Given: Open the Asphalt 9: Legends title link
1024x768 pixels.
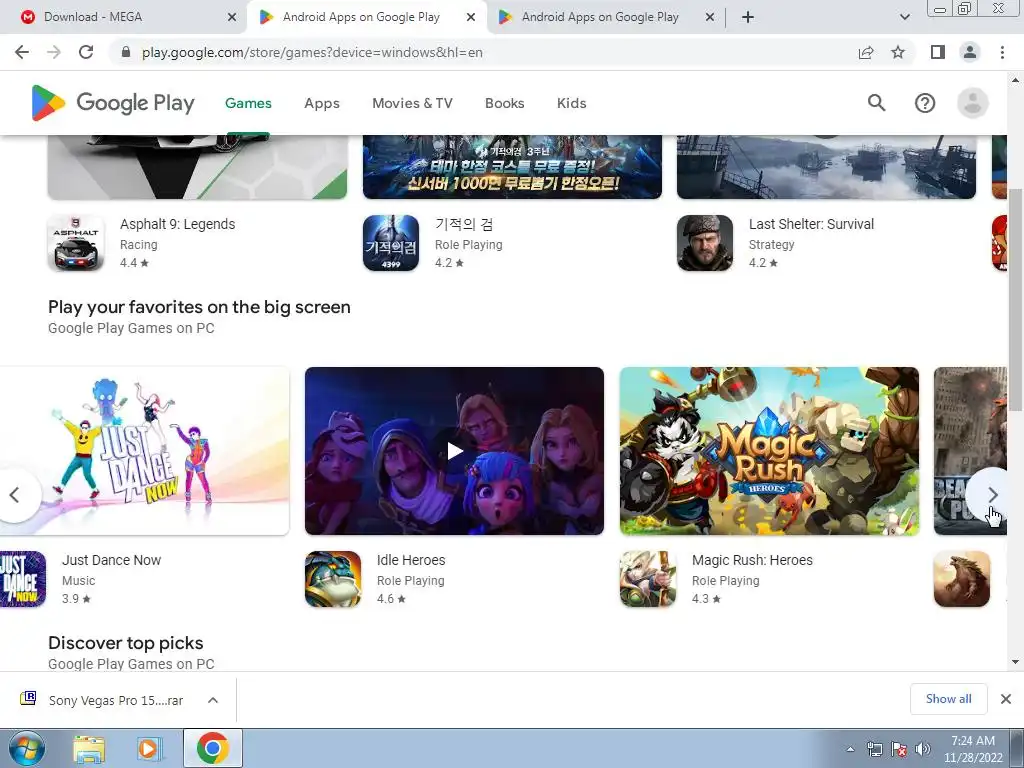Looking at the screenshot, I should pyautogui.click(x=177, y=224).
